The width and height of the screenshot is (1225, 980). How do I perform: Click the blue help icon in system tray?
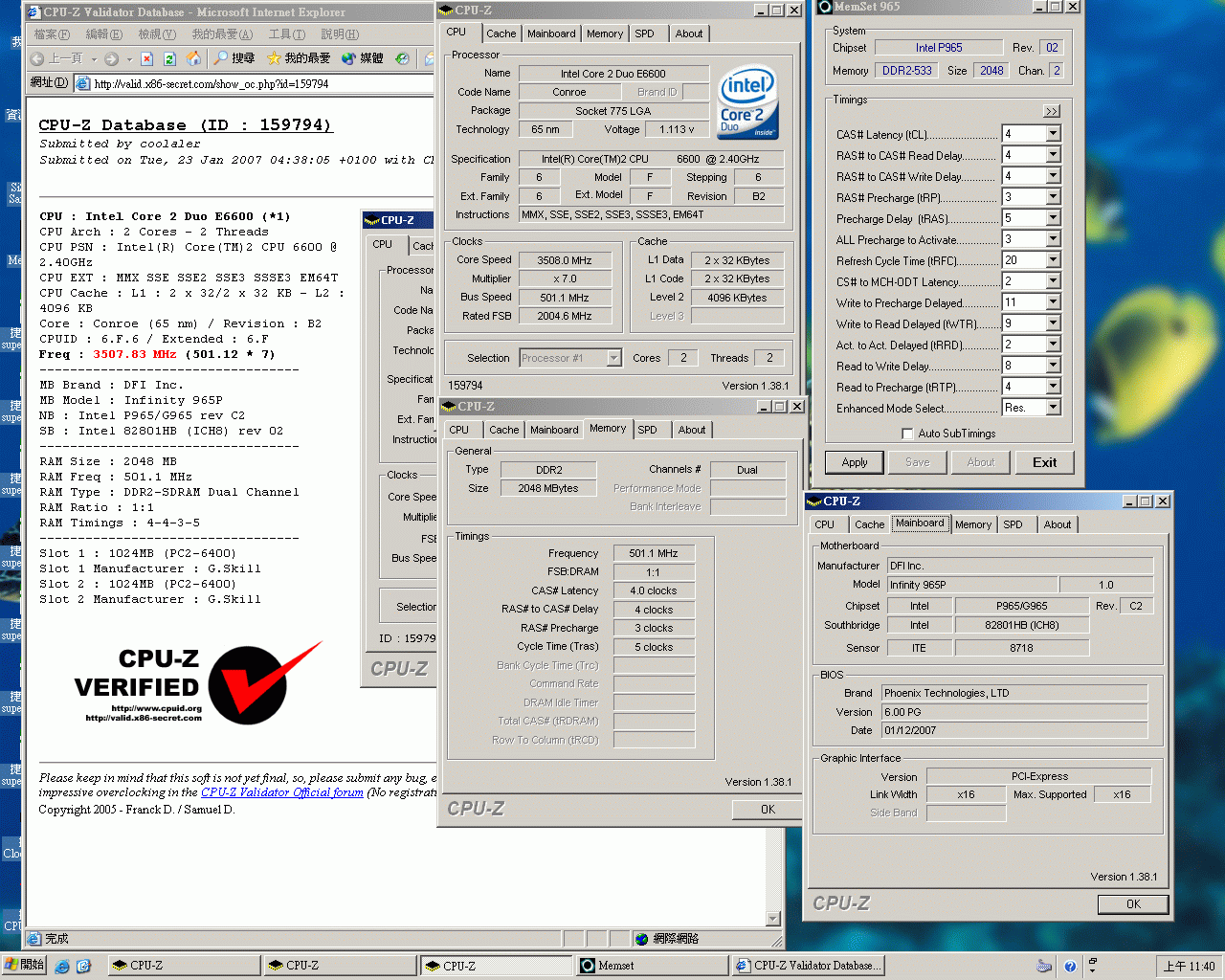click(x=1070, y=966)
